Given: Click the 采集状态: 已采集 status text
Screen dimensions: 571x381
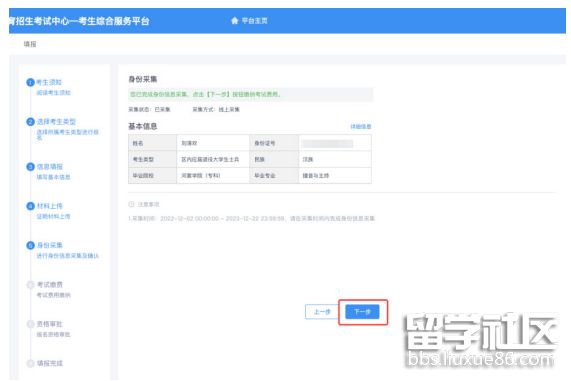Looking at the screenshot, I should point(149,109).
